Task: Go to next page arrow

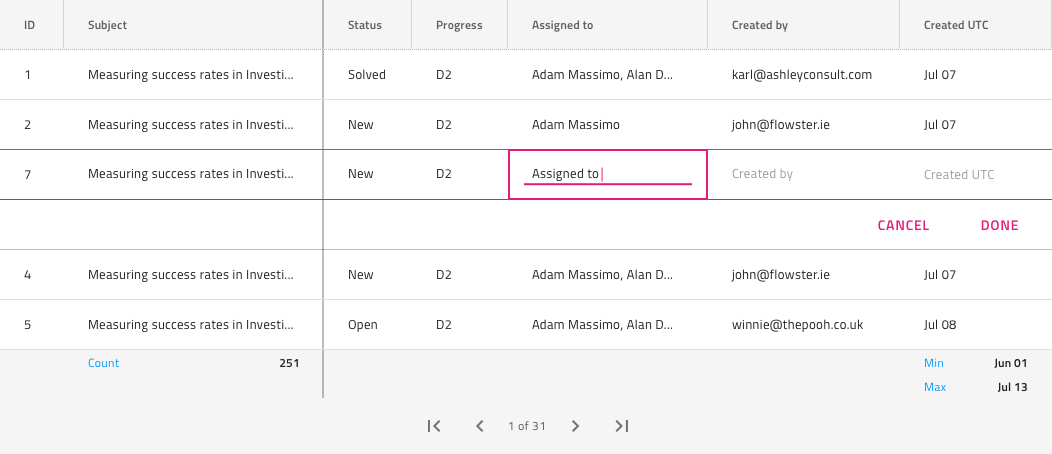Action: tap(575, 426)
